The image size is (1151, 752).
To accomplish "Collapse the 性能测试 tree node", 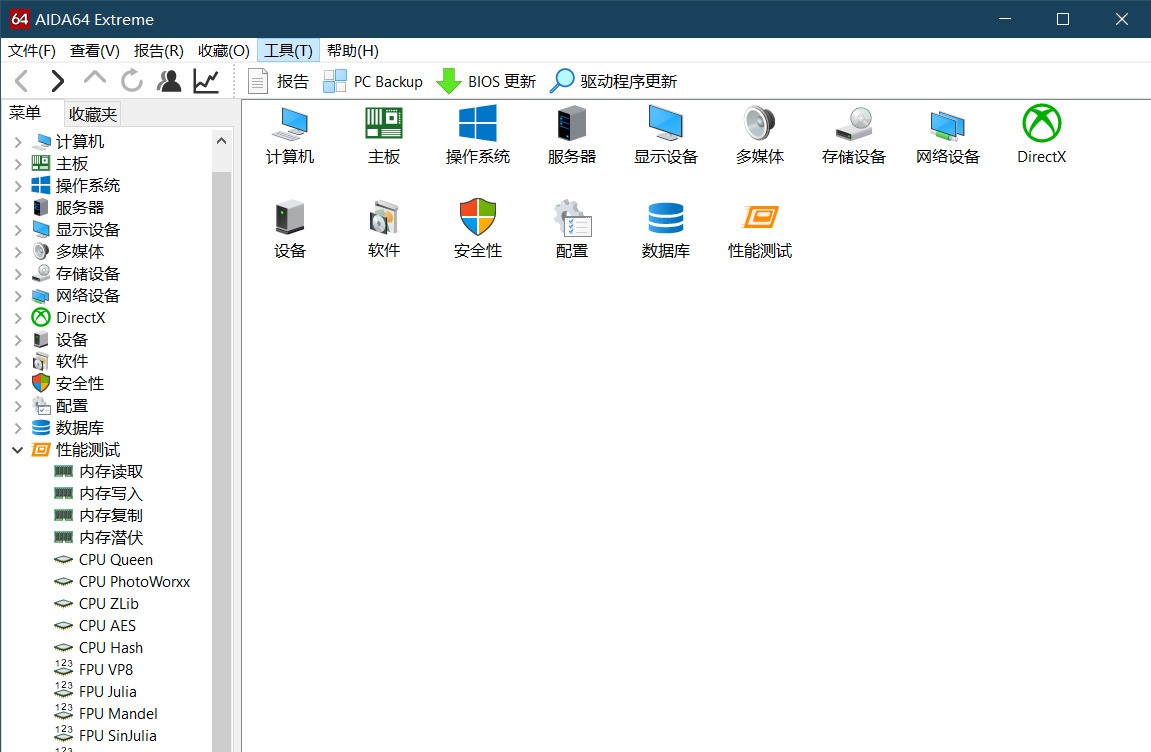I will [x=17, y=449].
